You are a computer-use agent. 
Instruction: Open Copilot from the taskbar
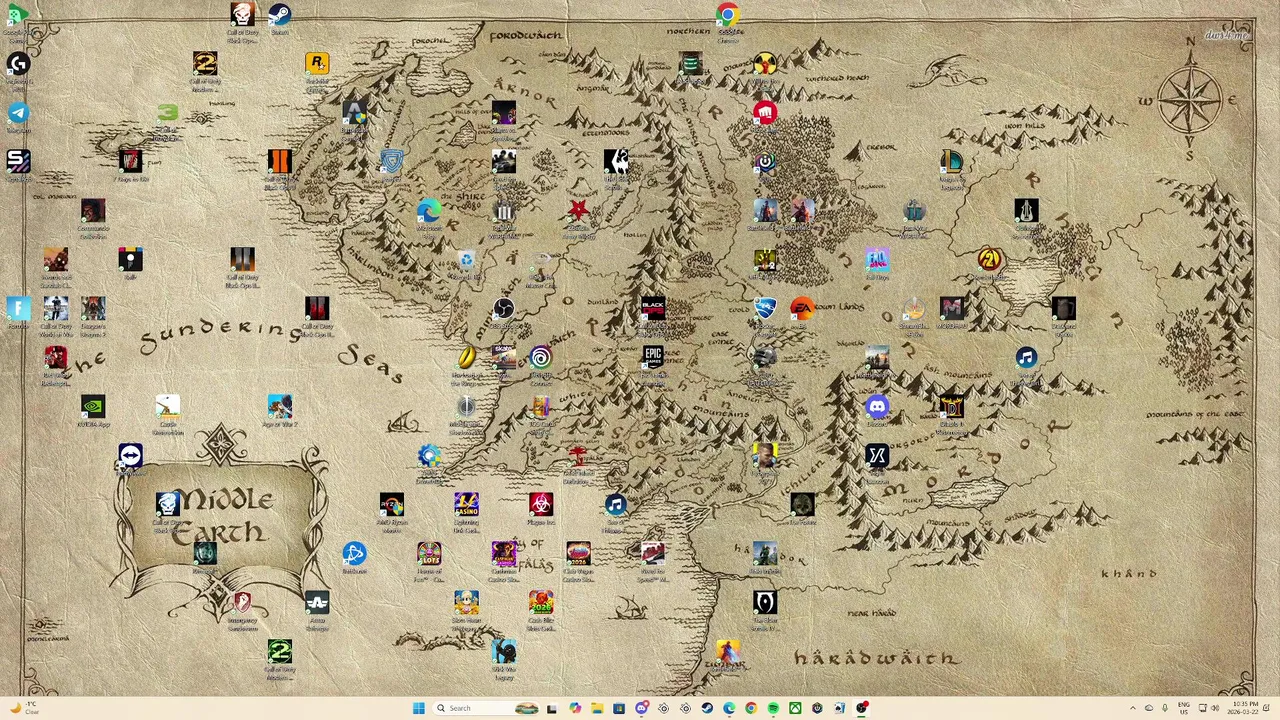point(575,708)
